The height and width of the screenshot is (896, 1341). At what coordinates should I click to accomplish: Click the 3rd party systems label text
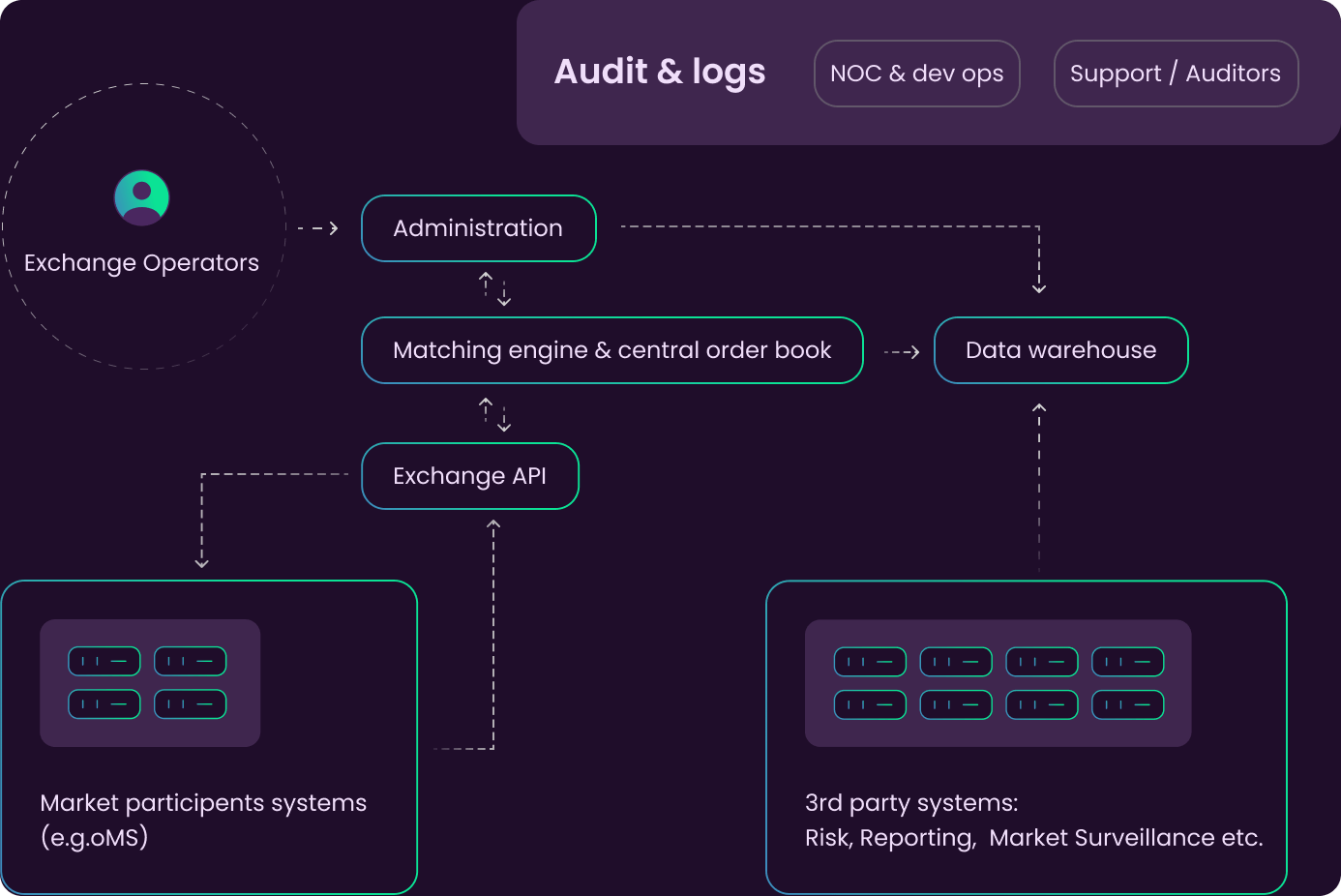click(x=911, y=803)
